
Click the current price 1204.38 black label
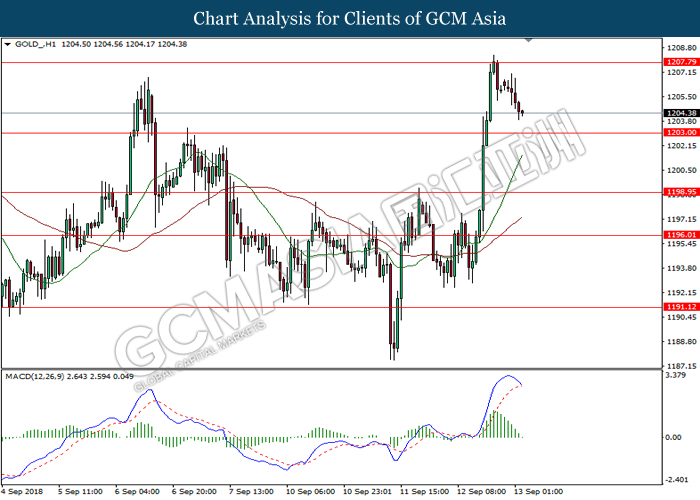coord(681,113)
